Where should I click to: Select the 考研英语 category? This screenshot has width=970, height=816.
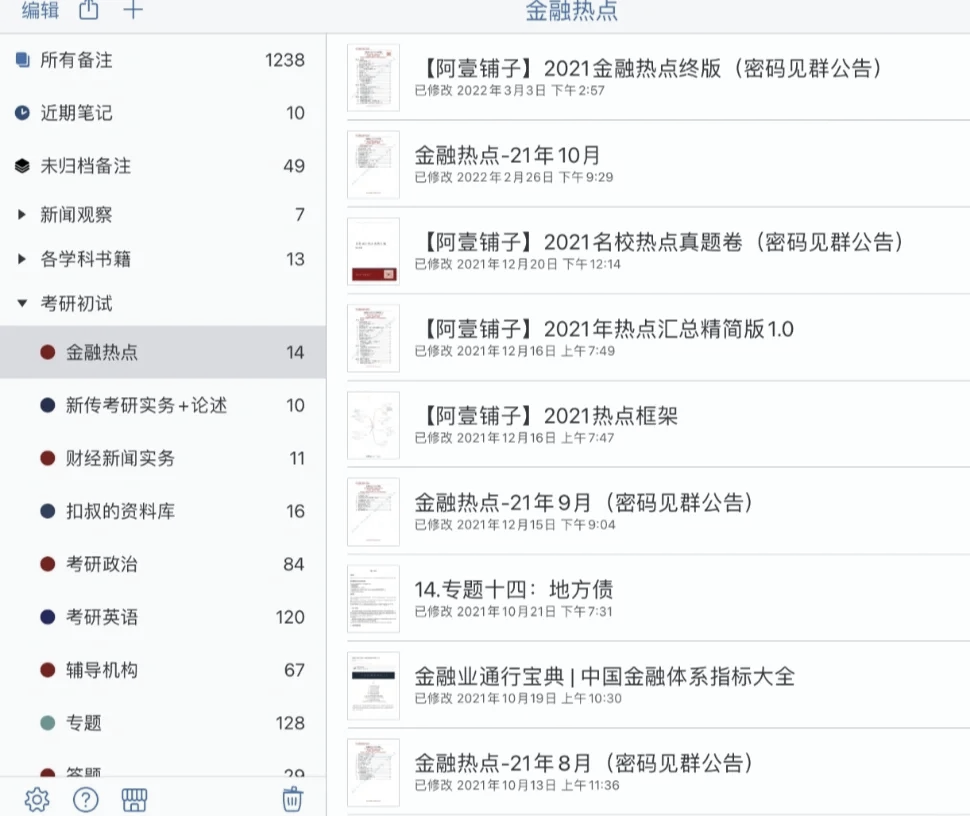tap(163, 617)
